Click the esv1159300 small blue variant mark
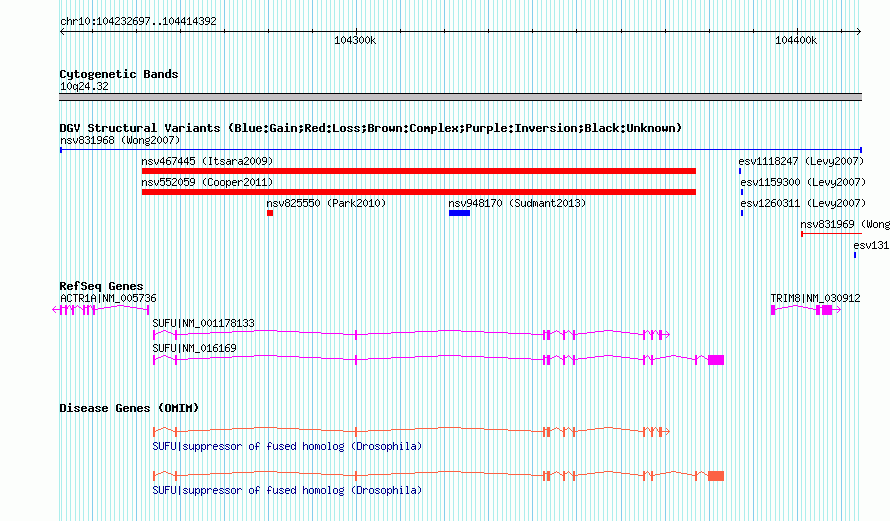The height and width of the screenshot is (521, 890). (742, 192)
